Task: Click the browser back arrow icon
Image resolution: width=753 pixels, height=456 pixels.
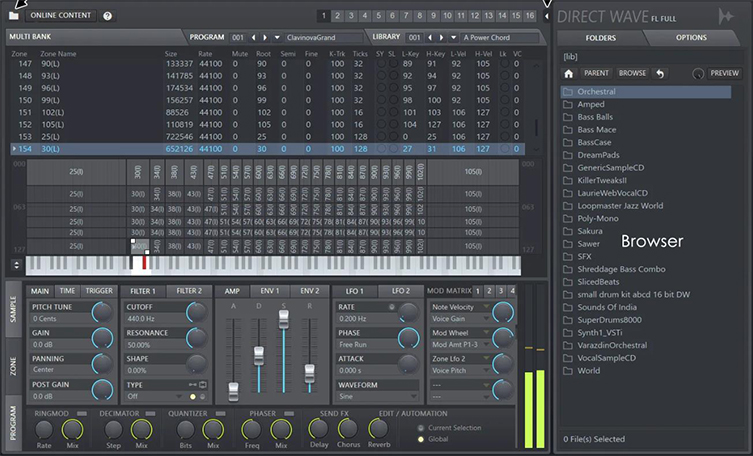Action: [660, 74]
